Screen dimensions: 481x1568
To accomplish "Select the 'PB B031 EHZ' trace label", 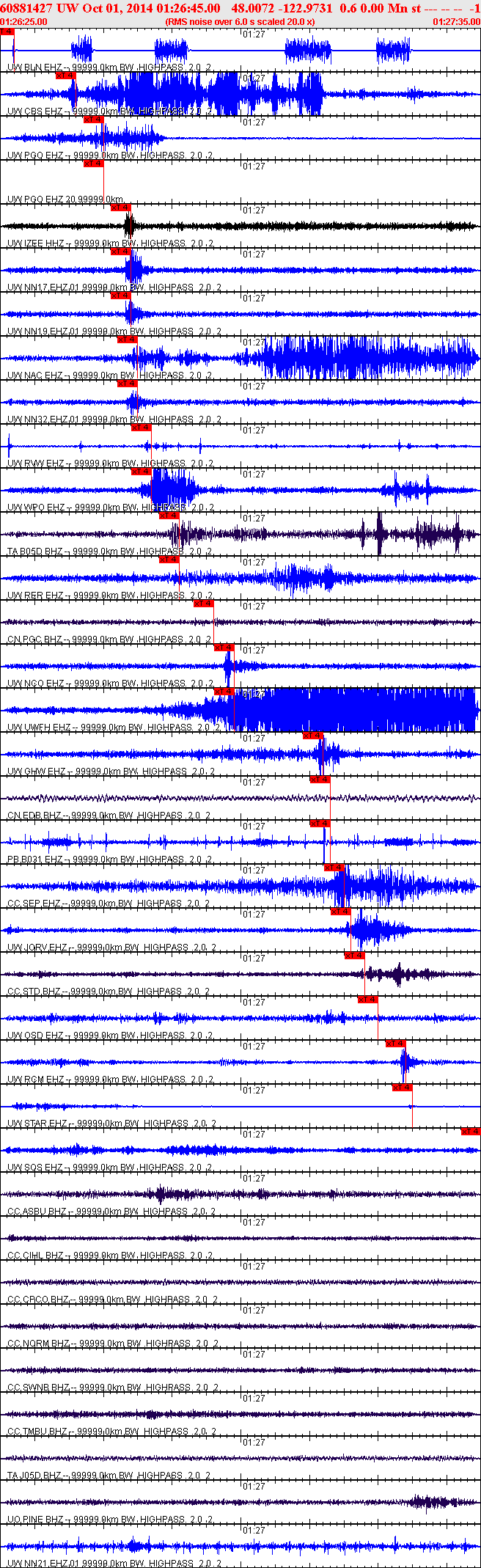I will tap(34, 860).
